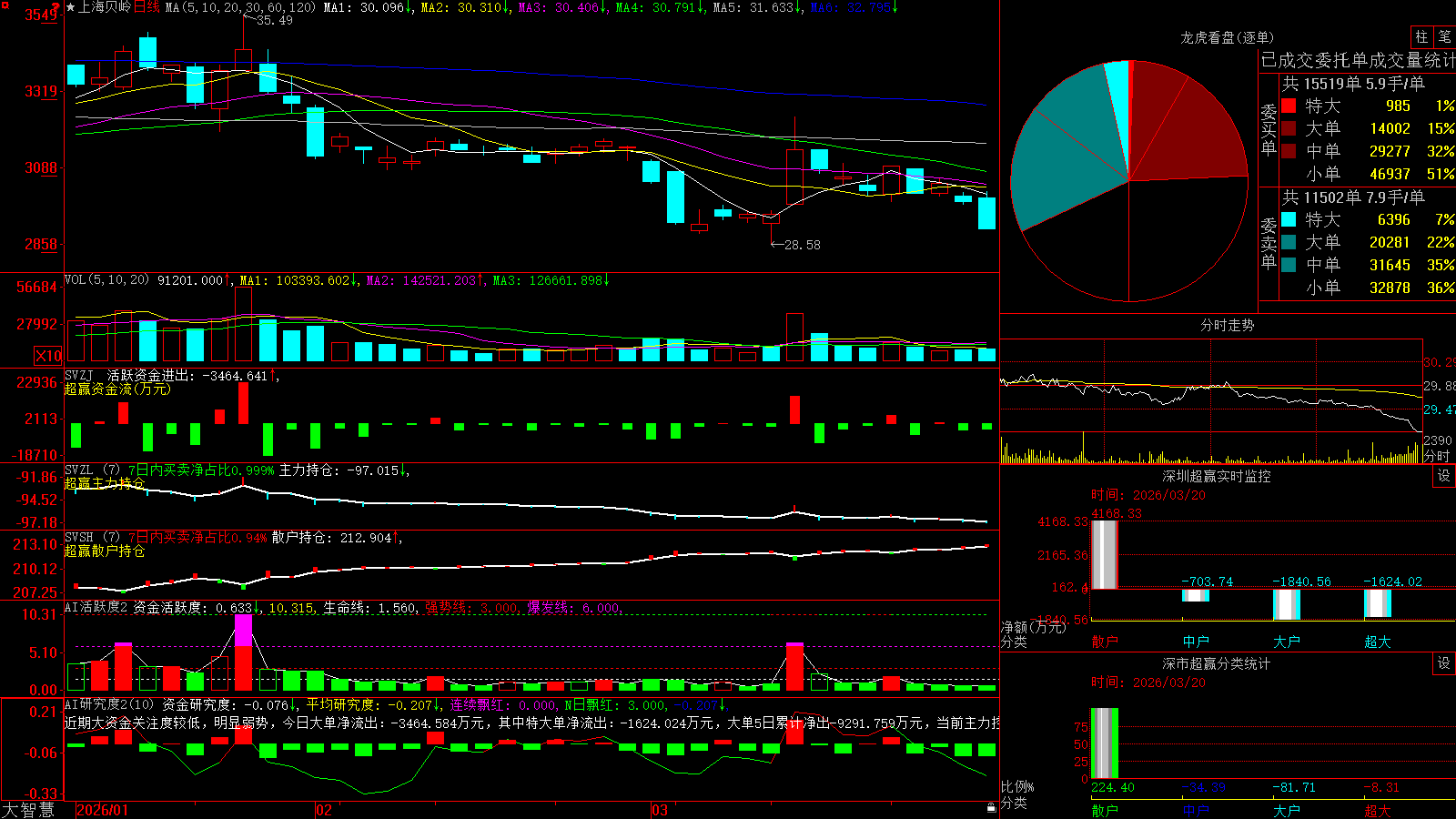This screenshot has height=819, width=1456.
Task: Click the 超赢散户持仓 yellow label
Action: (x=104, y=551)
